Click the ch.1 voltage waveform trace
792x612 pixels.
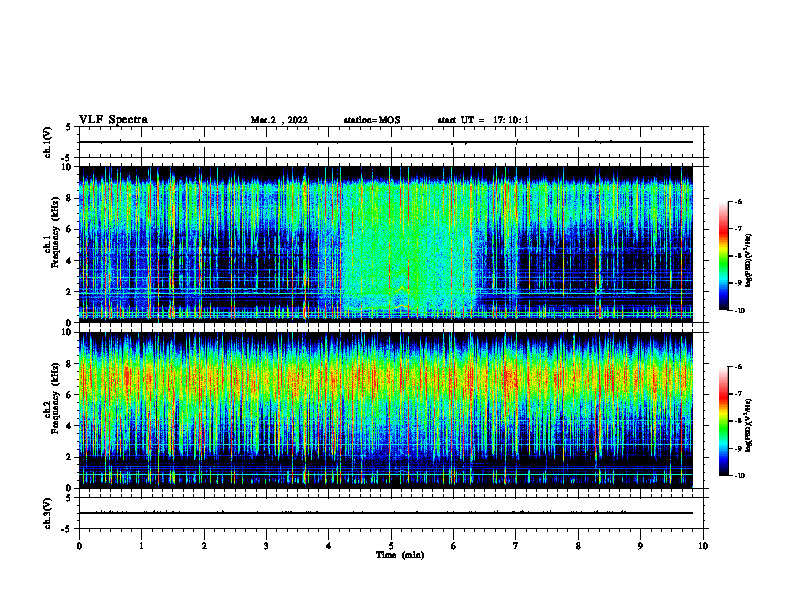tap(386, 142)
